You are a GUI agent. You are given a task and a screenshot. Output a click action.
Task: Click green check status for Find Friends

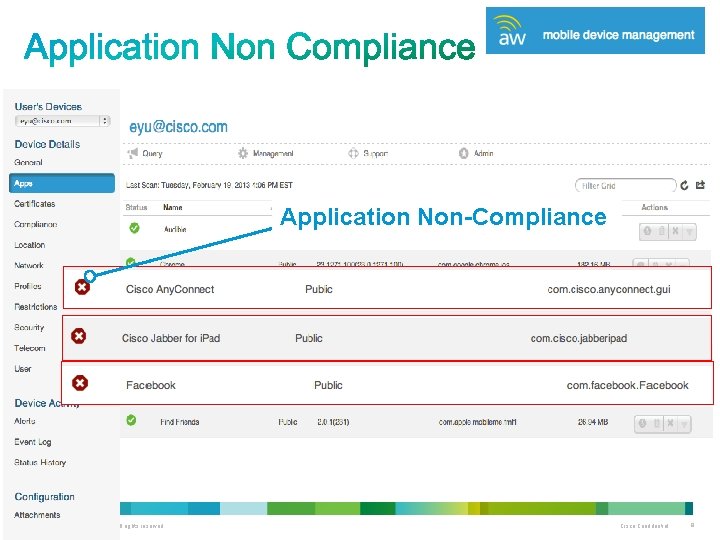click(x=131, y=420)
